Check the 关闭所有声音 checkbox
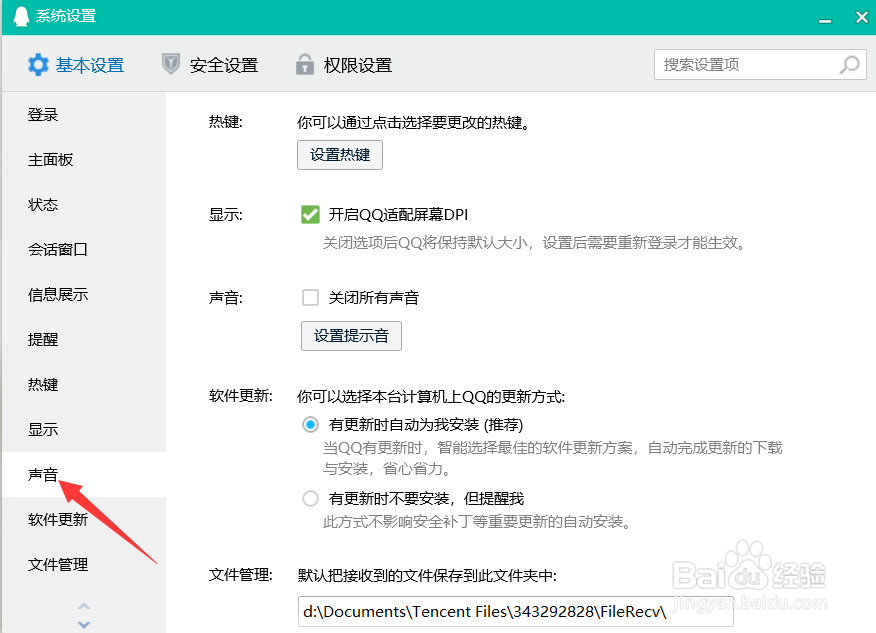 tap(310, 297)
